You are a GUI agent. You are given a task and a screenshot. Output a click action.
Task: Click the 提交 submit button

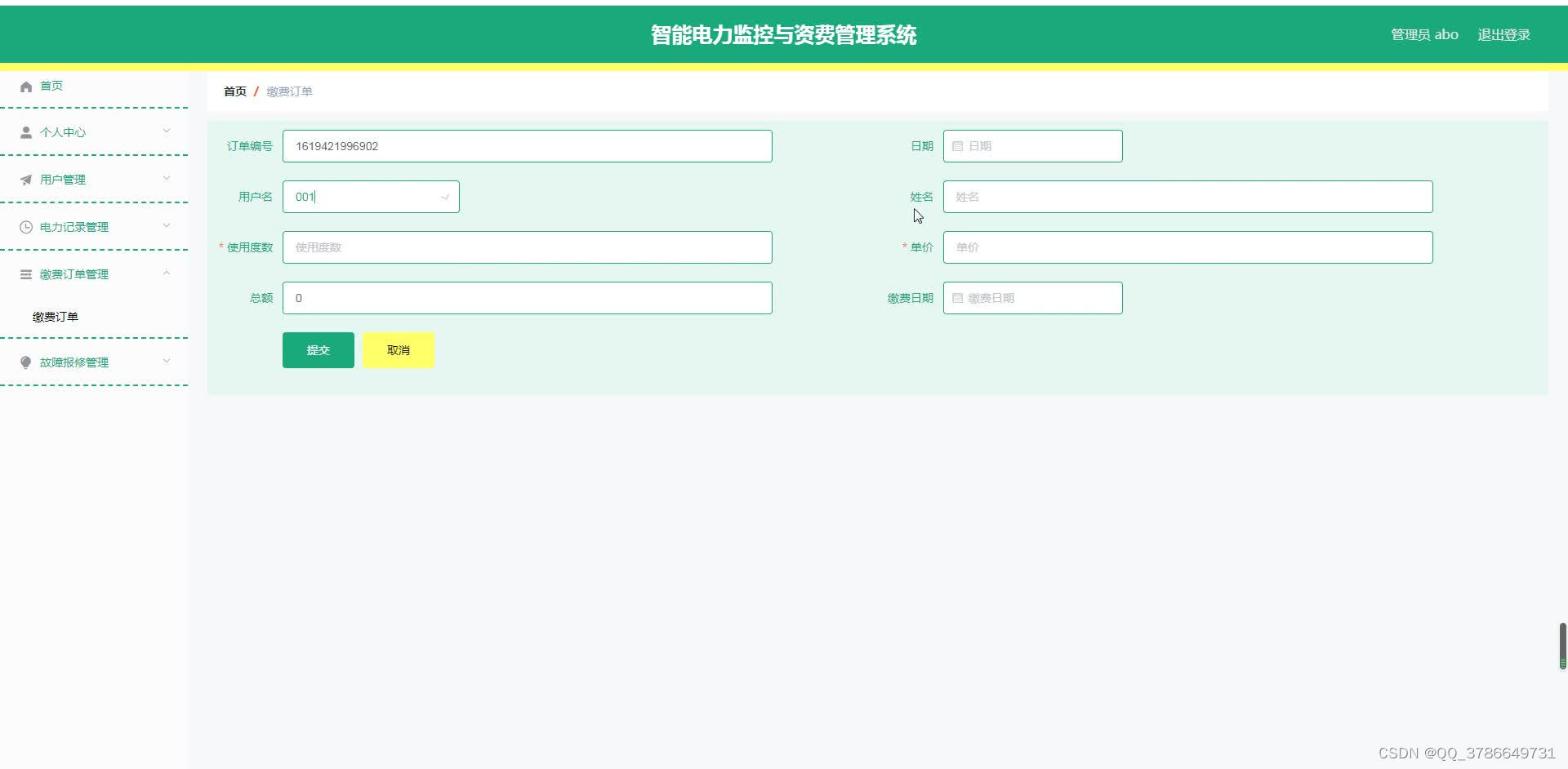click(x=318, y=350)
